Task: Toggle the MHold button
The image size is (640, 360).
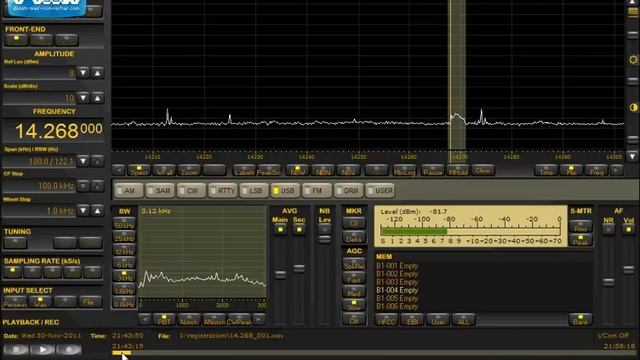Action: coord(458,170)
